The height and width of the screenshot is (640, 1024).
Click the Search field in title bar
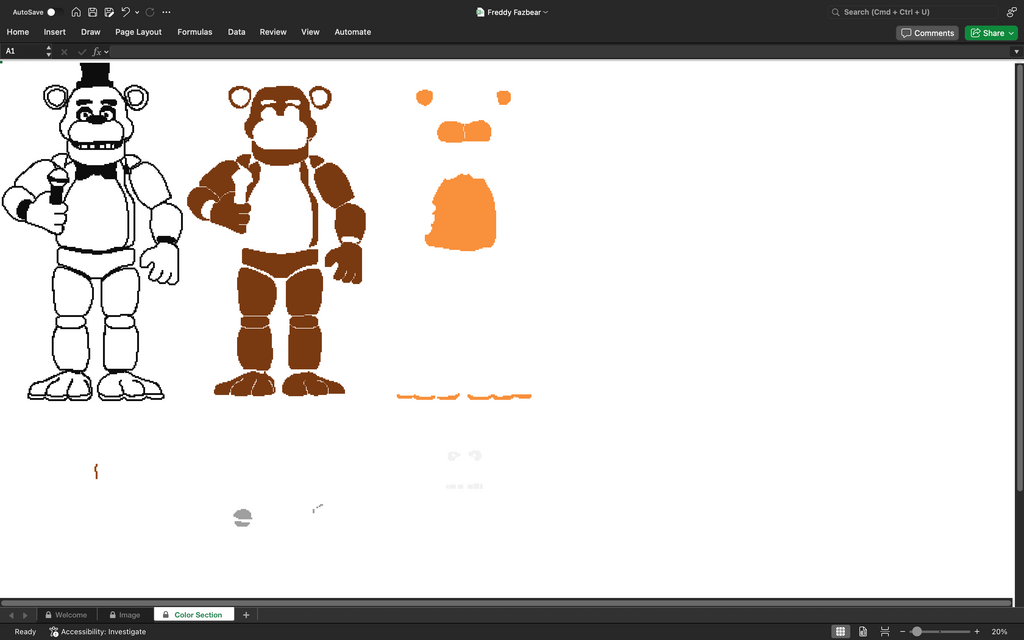pyautogui.click(x=913, y=12)
